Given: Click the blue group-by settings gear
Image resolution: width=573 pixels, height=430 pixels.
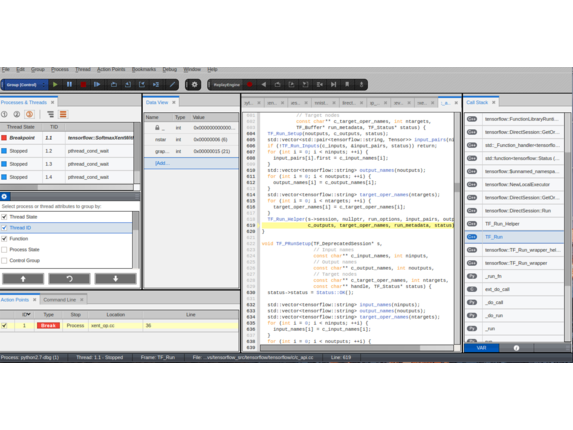Looking at the screenshot, I should click(4, 197).
